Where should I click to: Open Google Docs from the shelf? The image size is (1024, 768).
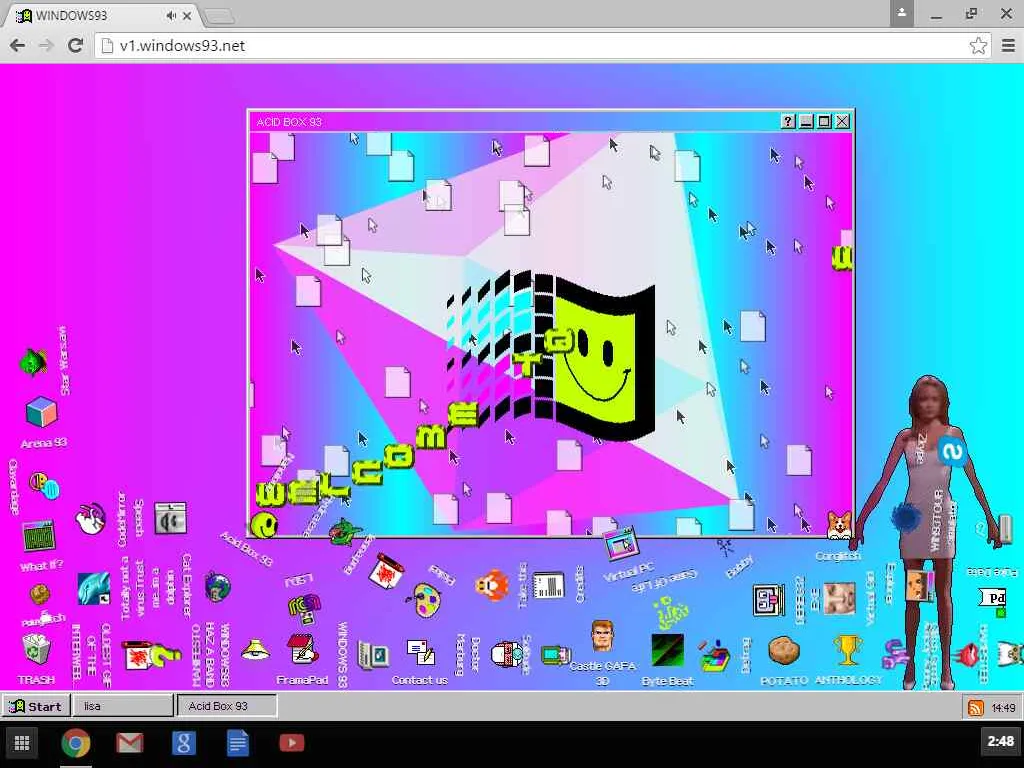pos(237,743)
